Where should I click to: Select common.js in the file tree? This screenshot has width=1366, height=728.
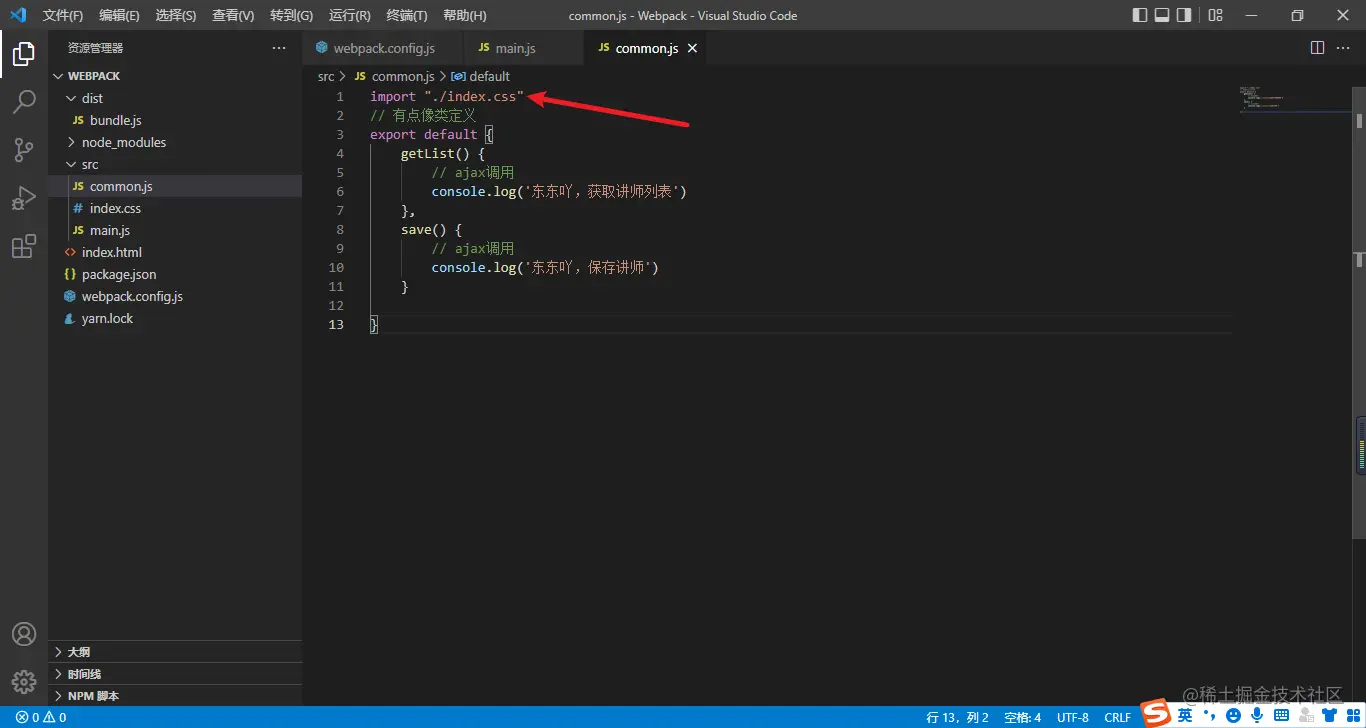coord(175,186)
